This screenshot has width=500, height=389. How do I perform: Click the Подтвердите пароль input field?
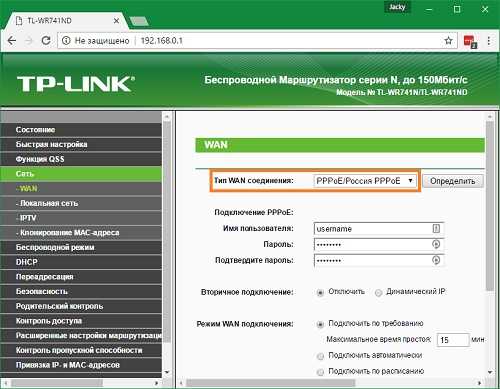click(x=379, y=260)
